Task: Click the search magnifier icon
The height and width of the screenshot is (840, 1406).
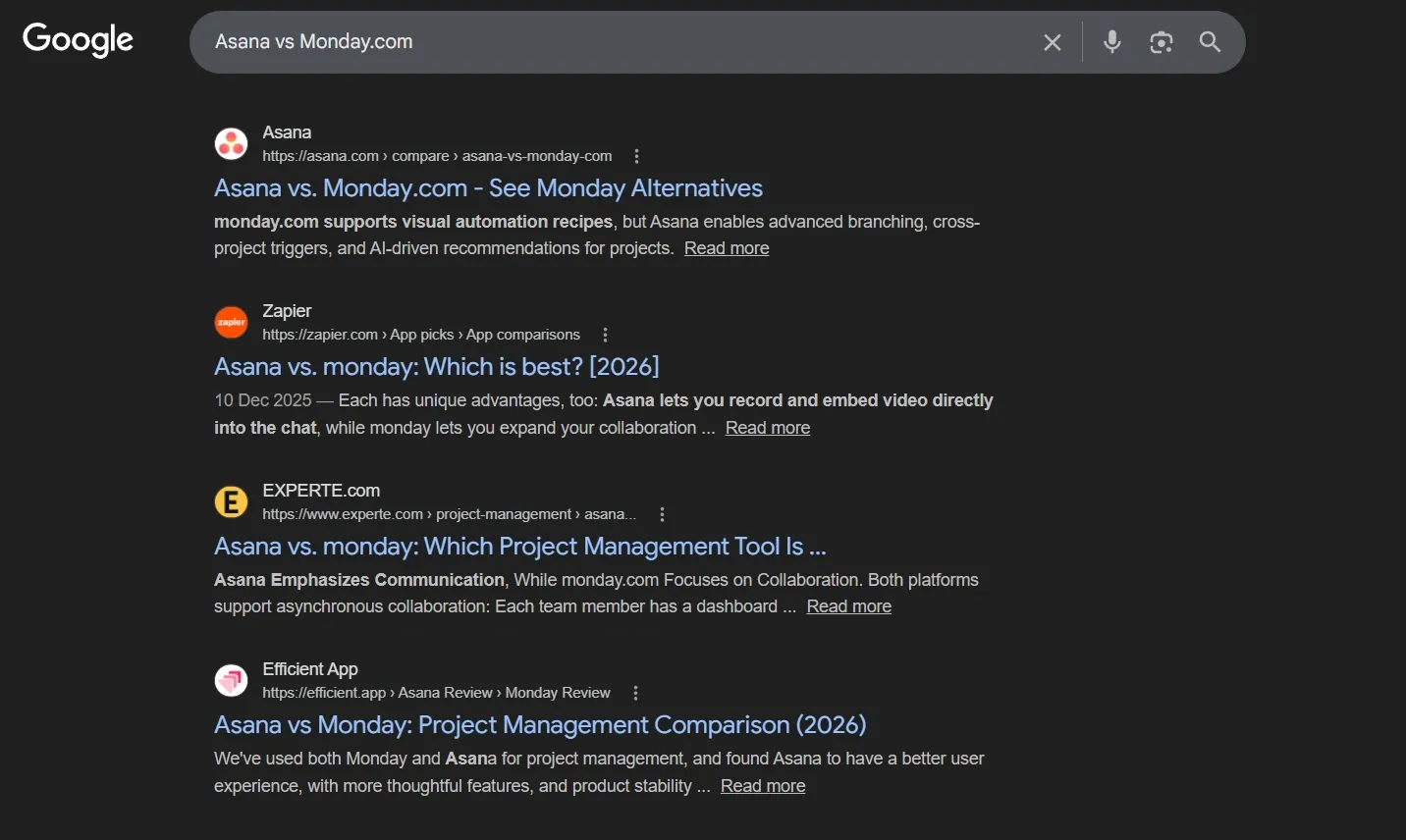Action: (x=1209, y=42)
